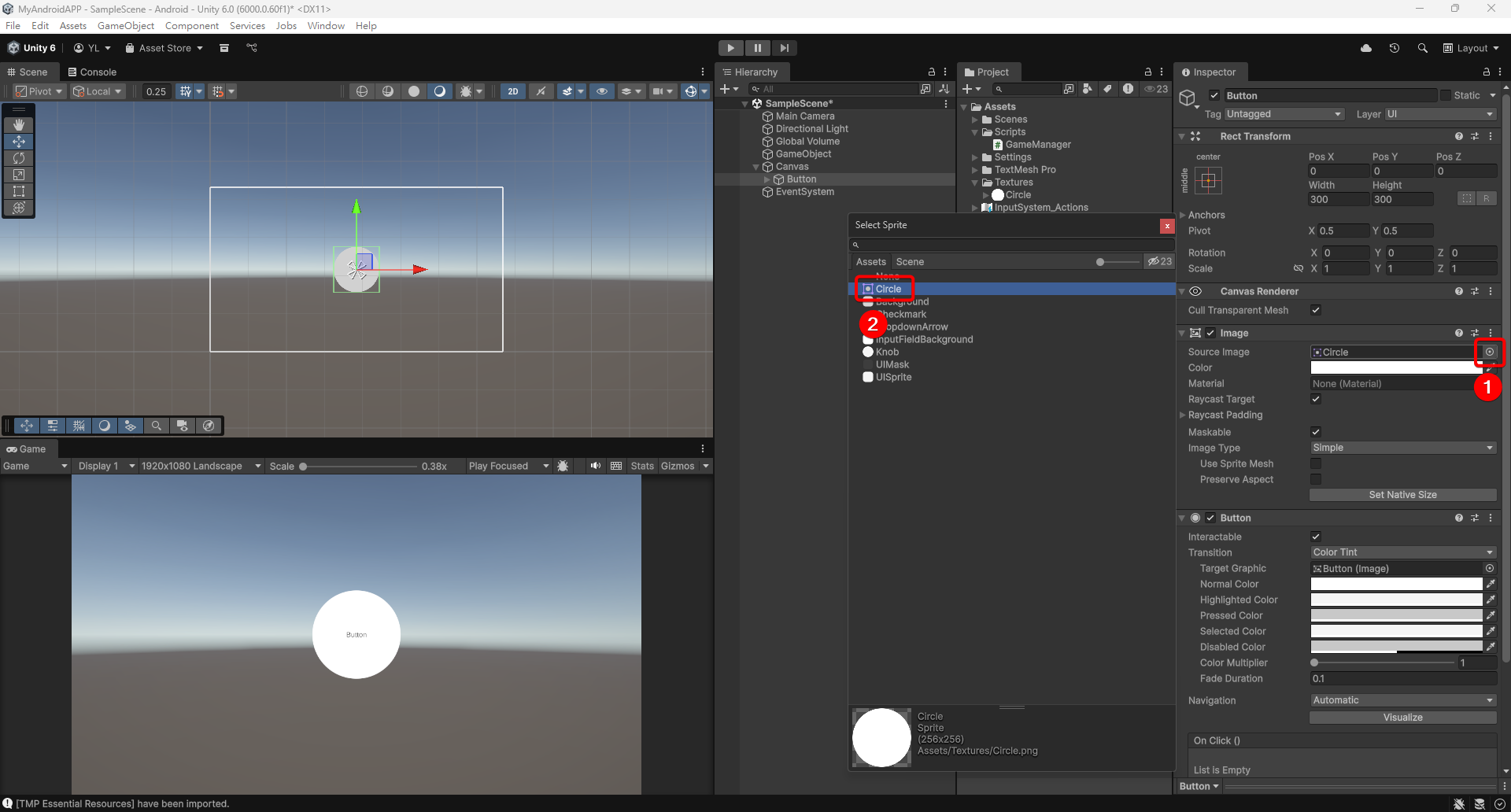
Task: Toggle 2D mode in the Scene view
Action: pos(512,91)
